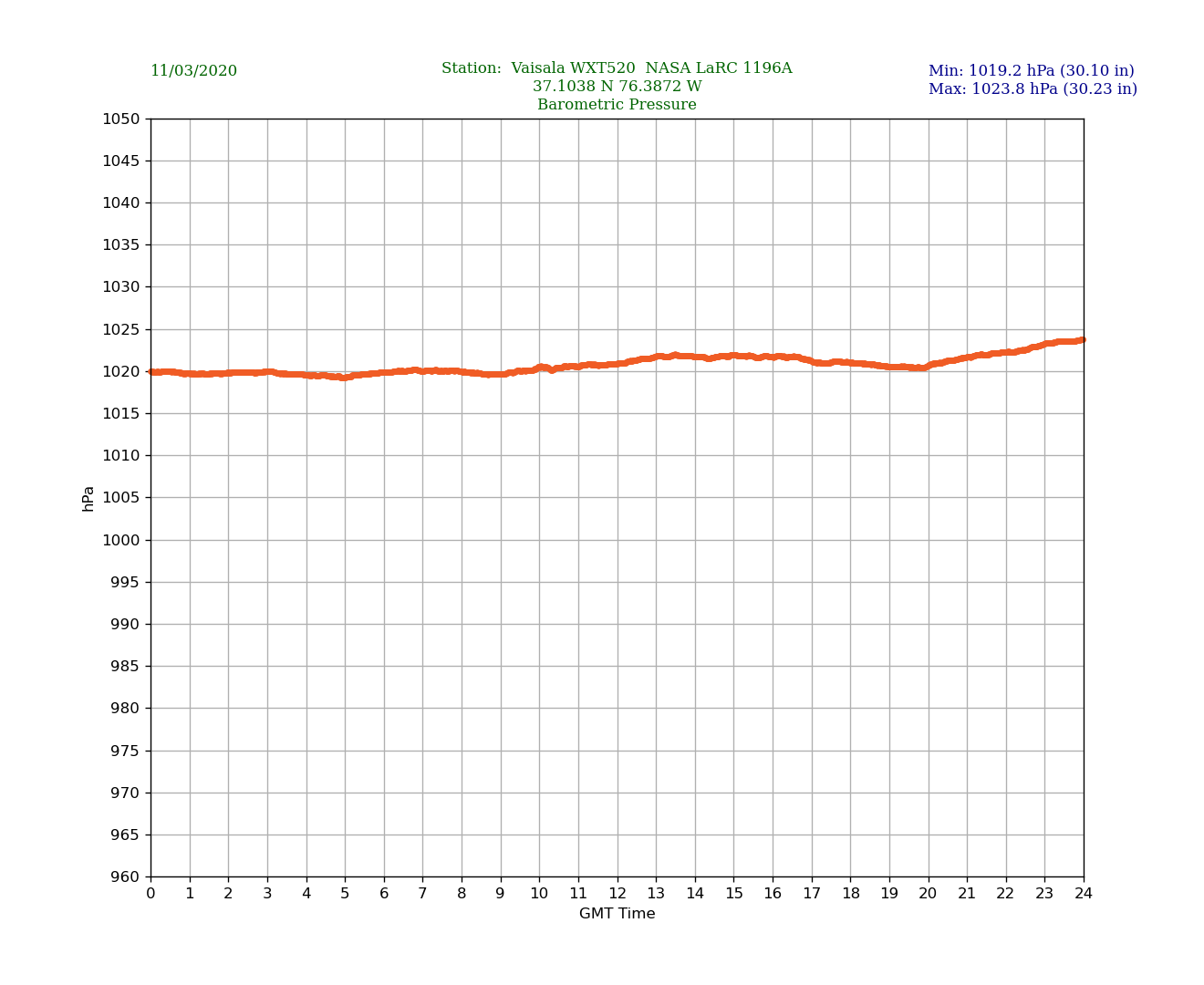Click the 1050 tick on the y-axis

[x=120, y=119]
